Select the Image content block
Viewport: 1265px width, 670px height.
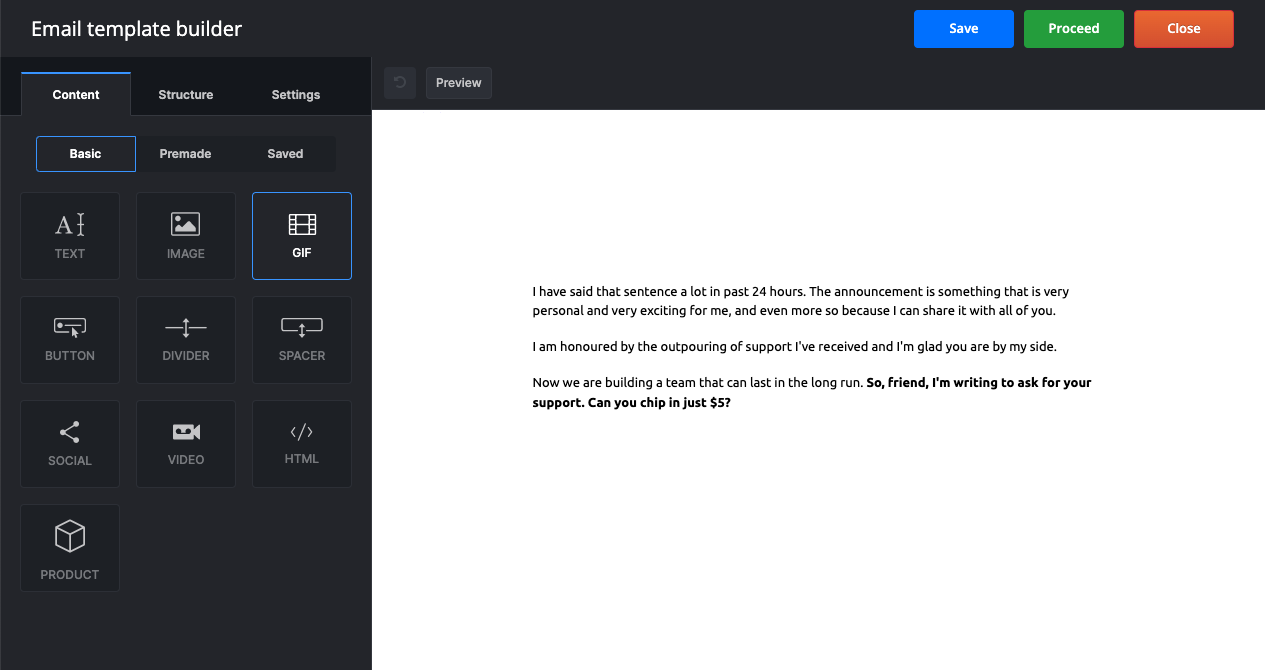point(186,236)
